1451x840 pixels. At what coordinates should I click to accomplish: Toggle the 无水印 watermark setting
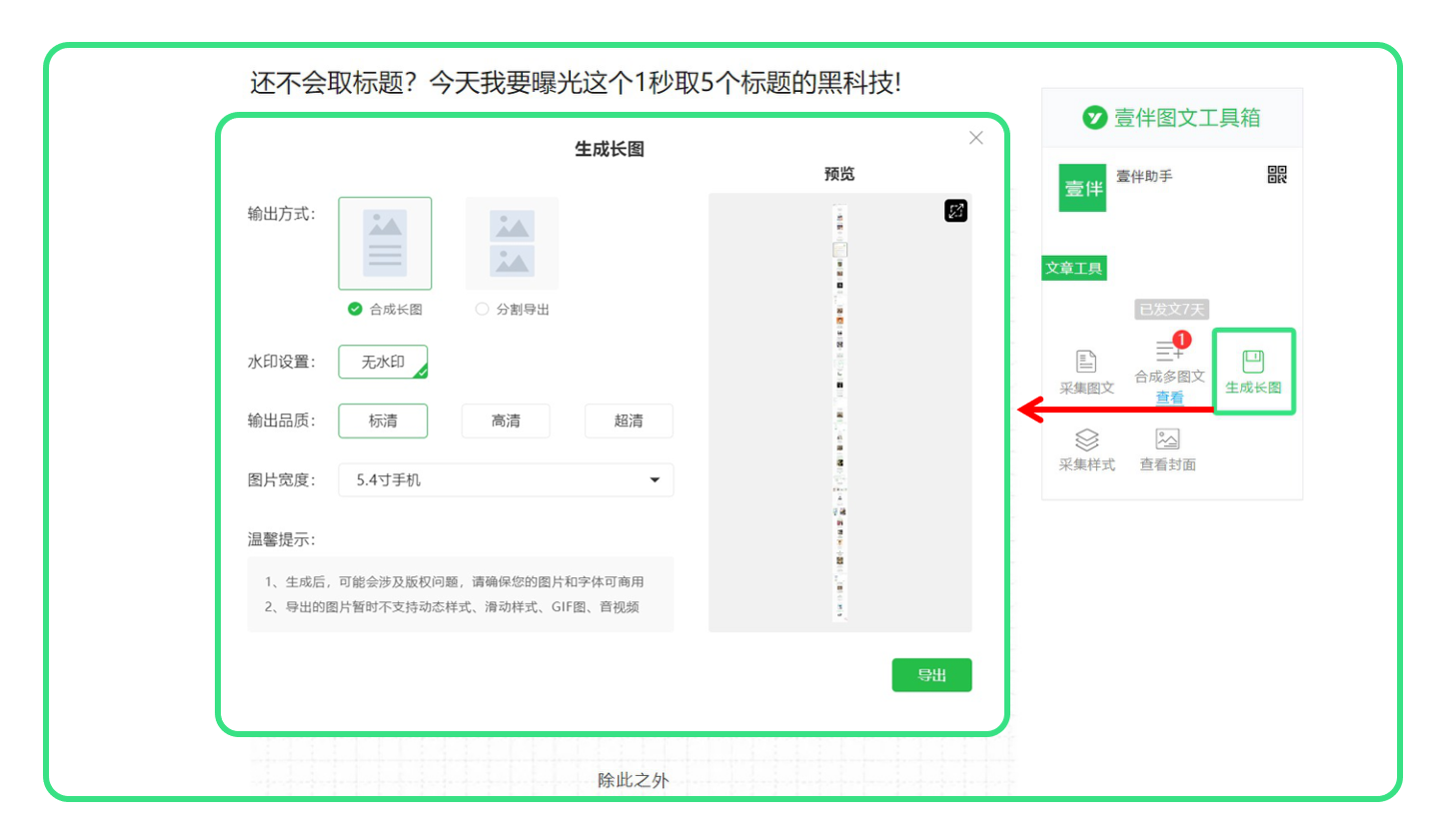(x=383, y=362)
